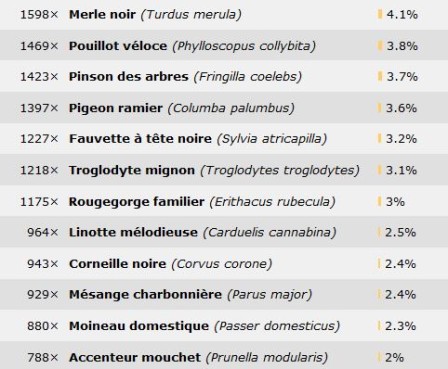
Task: Click the 1227× observation count
Action: click(39, 139)
